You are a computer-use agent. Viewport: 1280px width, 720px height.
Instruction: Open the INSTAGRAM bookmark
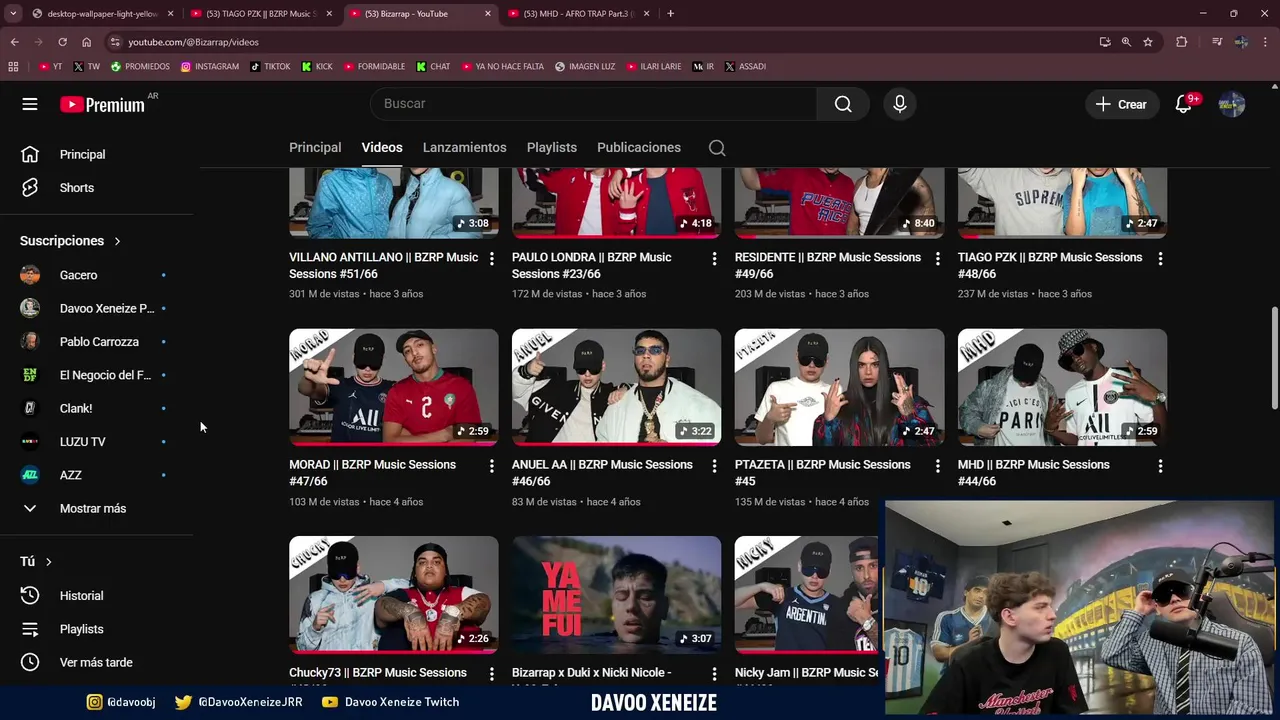coord(210,66)
